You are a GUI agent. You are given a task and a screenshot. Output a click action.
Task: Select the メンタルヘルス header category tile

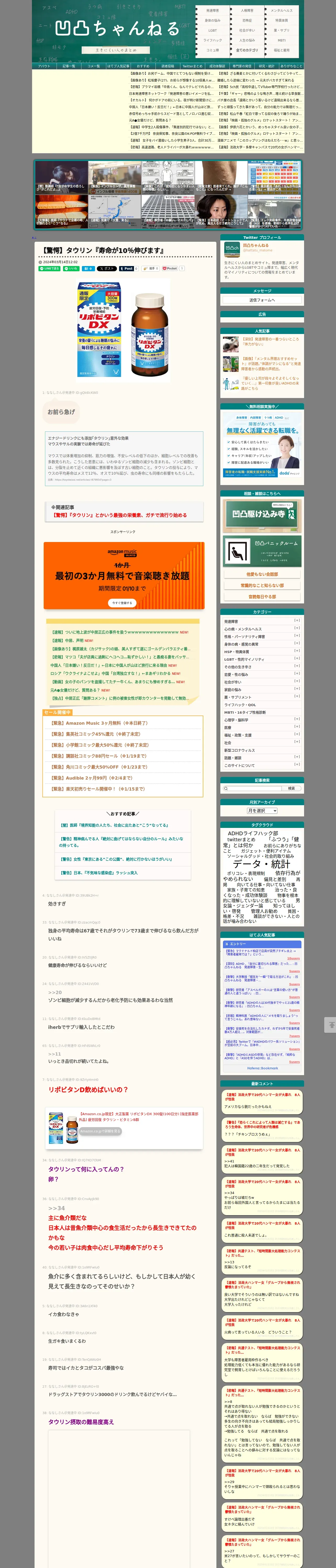(x=282, y=10)
